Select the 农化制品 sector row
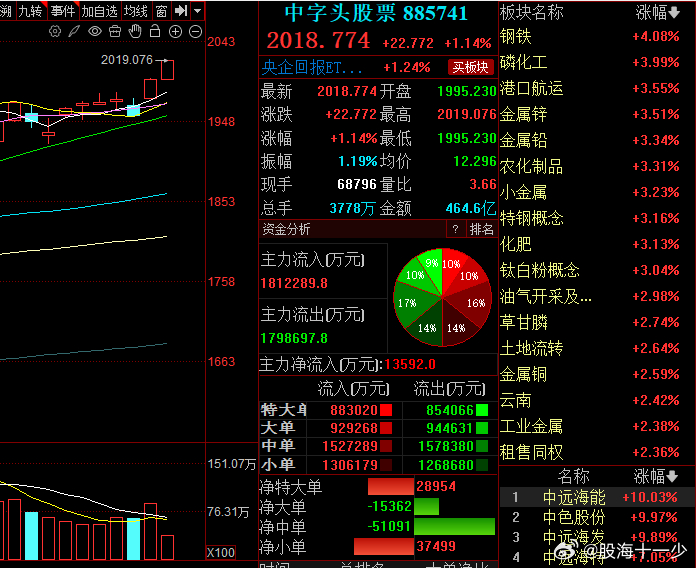The height and width of the screenshot is (568, 696). click(597, 166)
